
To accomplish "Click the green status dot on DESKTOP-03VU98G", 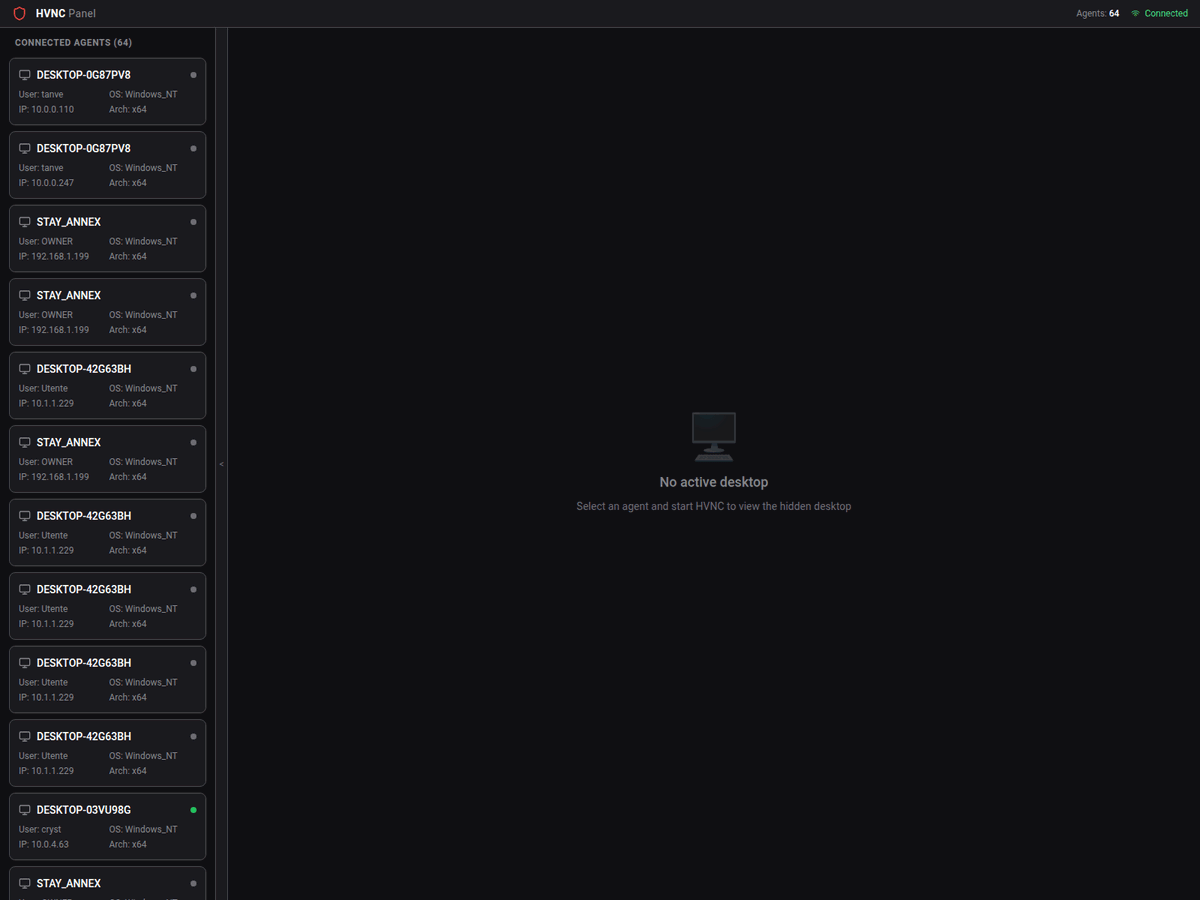I will tap(193, 810).
